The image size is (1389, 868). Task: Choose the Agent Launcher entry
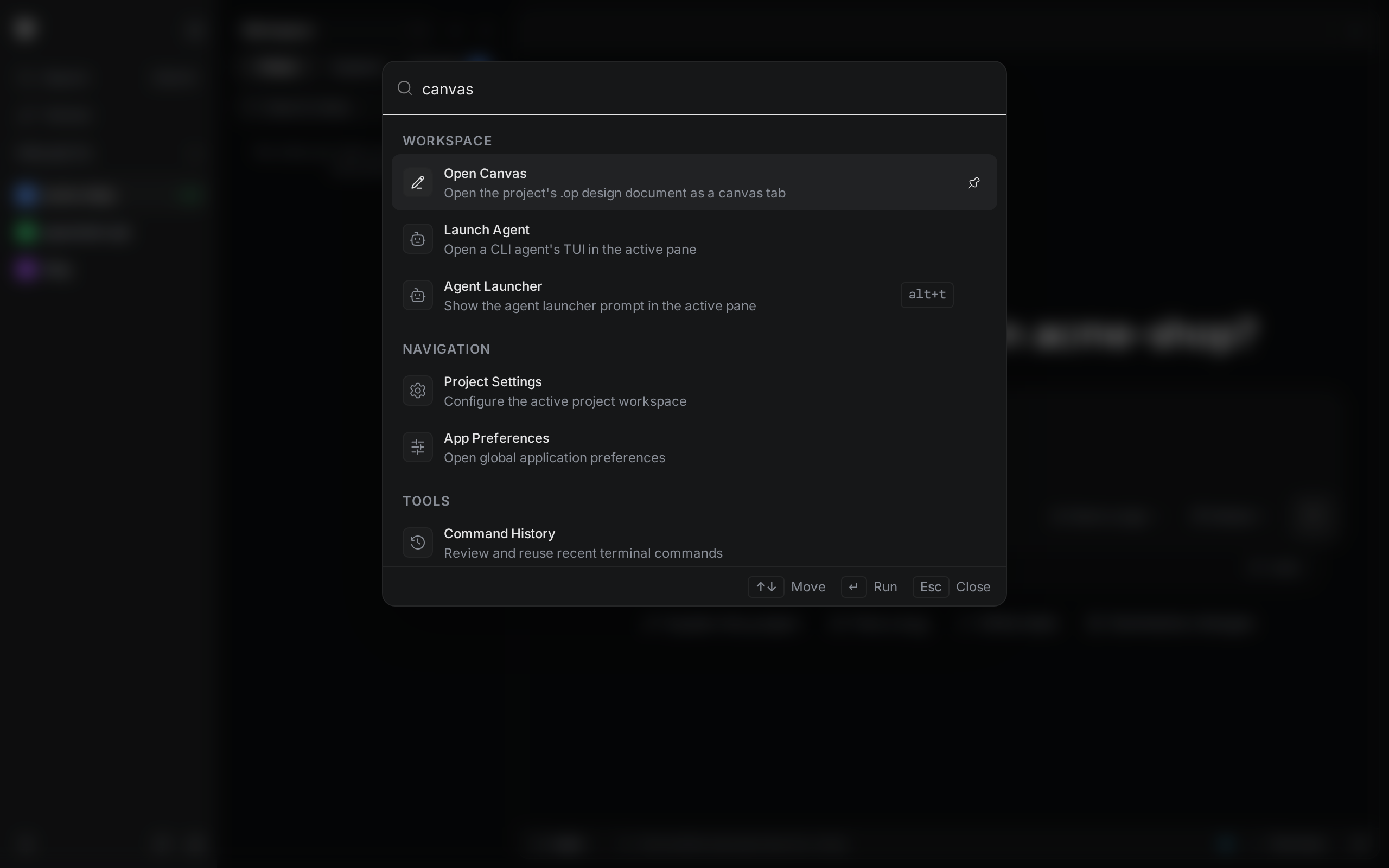[694, 295]
